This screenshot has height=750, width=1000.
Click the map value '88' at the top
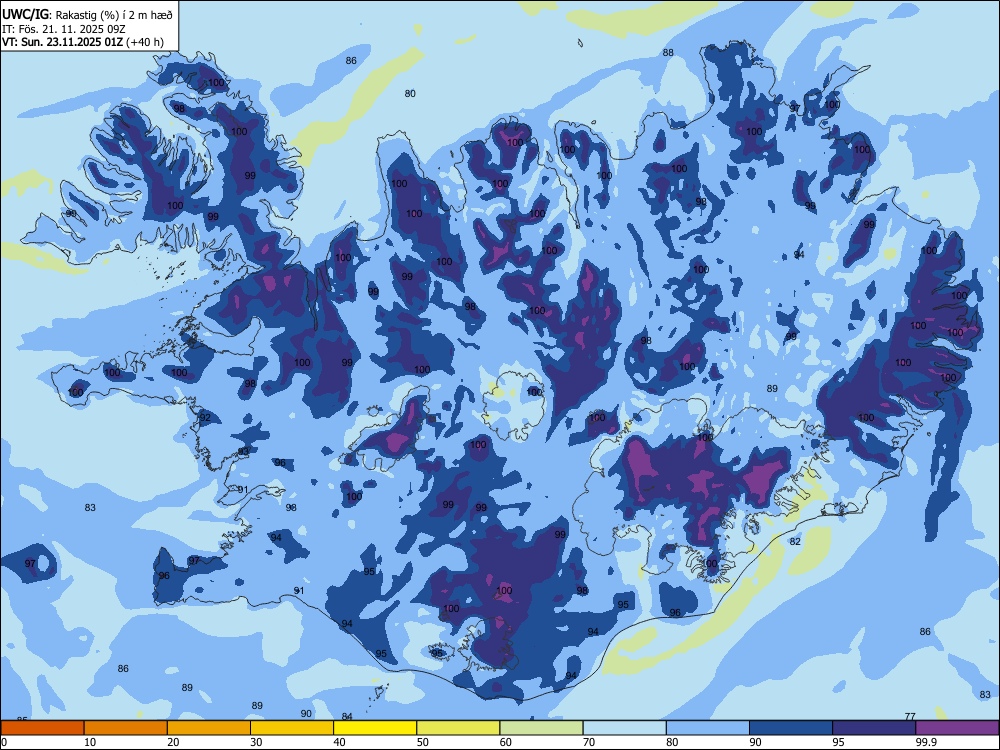pyautogui.click(x=668, y=52)
